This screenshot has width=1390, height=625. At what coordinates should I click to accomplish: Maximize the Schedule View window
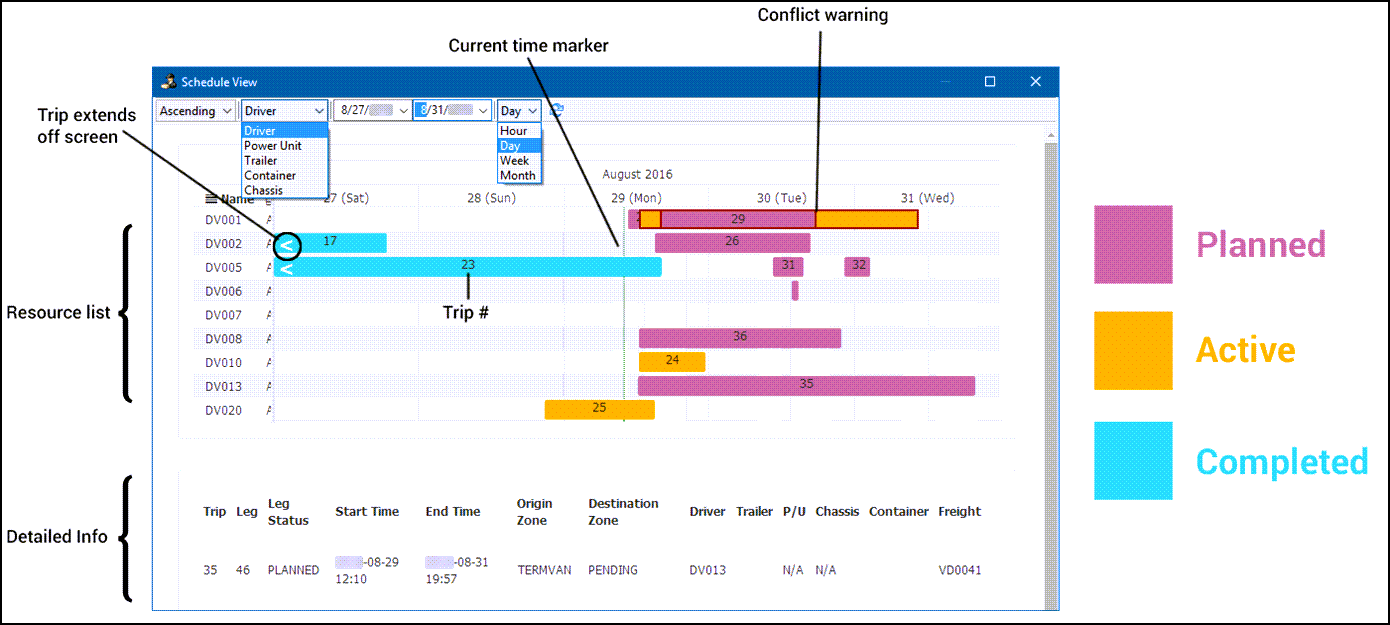[990, 82]
